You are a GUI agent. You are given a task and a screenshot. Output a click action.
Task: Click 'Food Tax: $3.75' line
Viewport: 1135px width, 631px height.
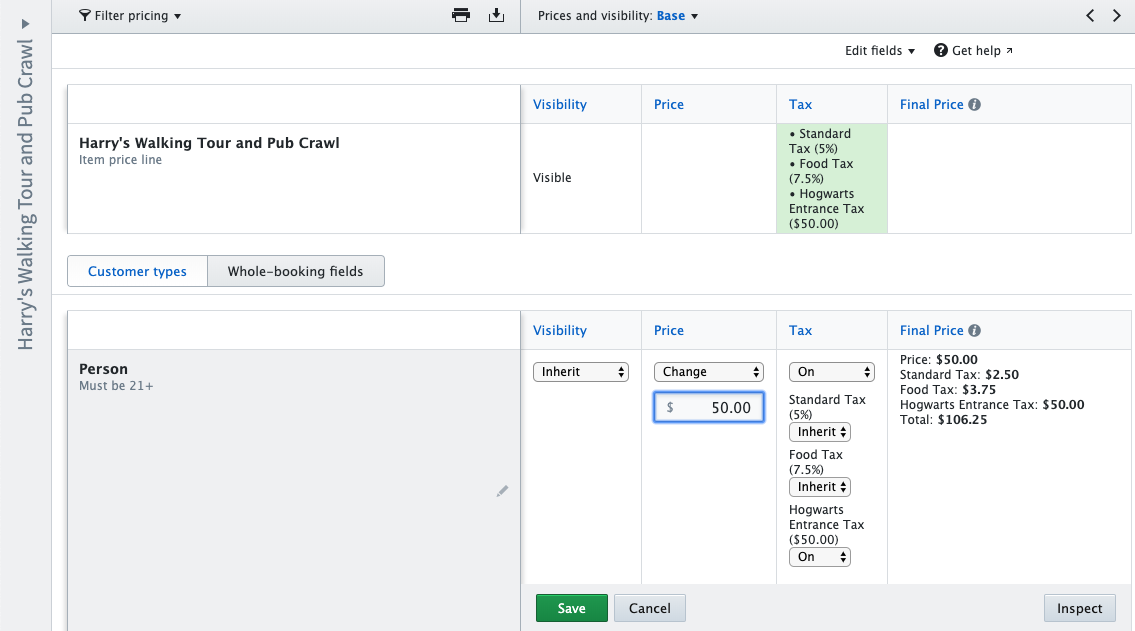coord(948,389)
